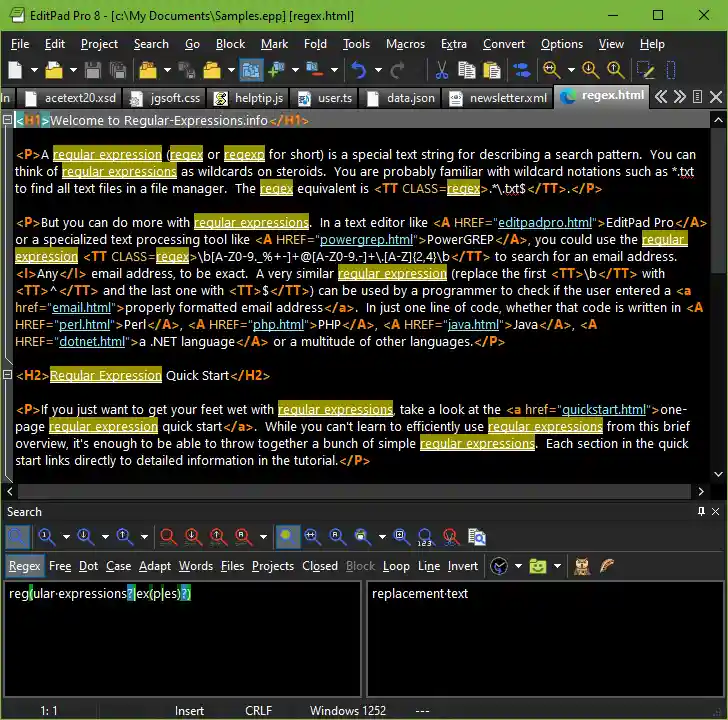Toggle the Case sensitive option

pyautogui.click(x=118, y=566)
